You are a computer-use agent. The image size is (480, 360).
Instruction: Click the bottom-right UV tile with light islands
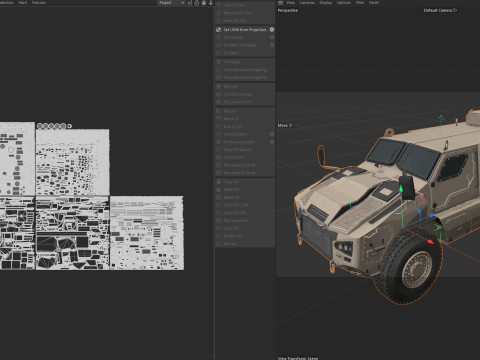(147, 233)
